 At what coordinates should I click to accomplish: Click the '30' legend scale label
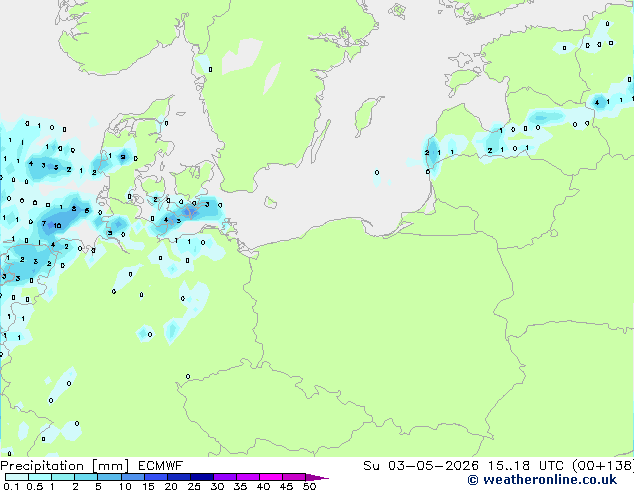point(218,486)
